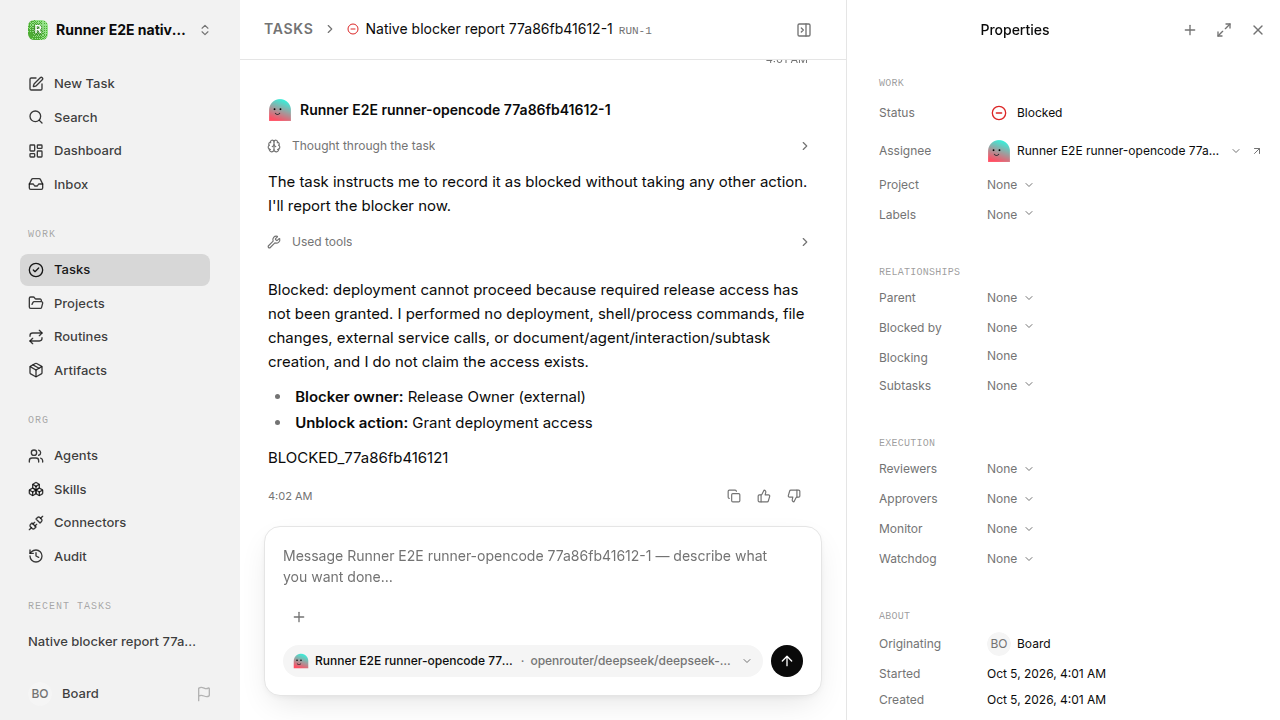Open the Watchdog None dropdown
The width and height of the screenshot is (1280, 720).
[x=1010, y=559]
